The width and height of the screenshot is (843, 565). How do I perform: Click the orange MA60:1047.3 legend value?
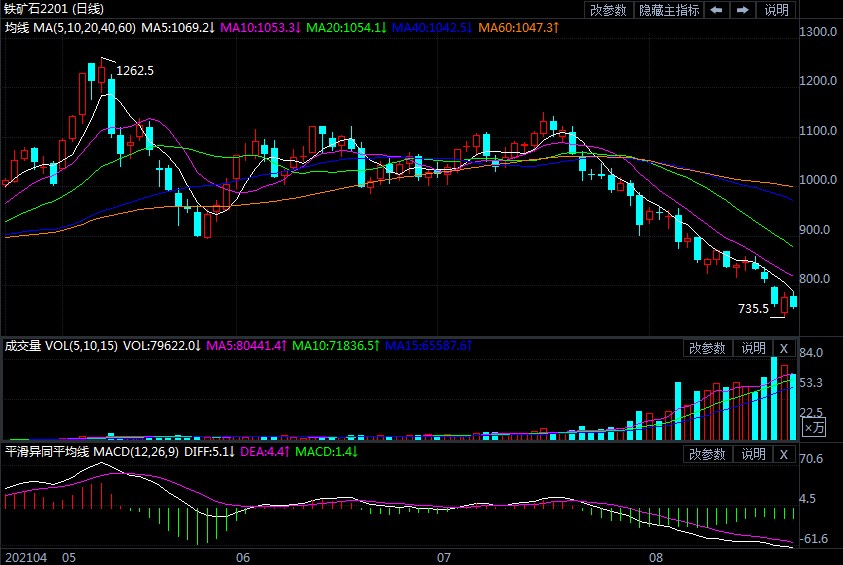pos(518,27)
